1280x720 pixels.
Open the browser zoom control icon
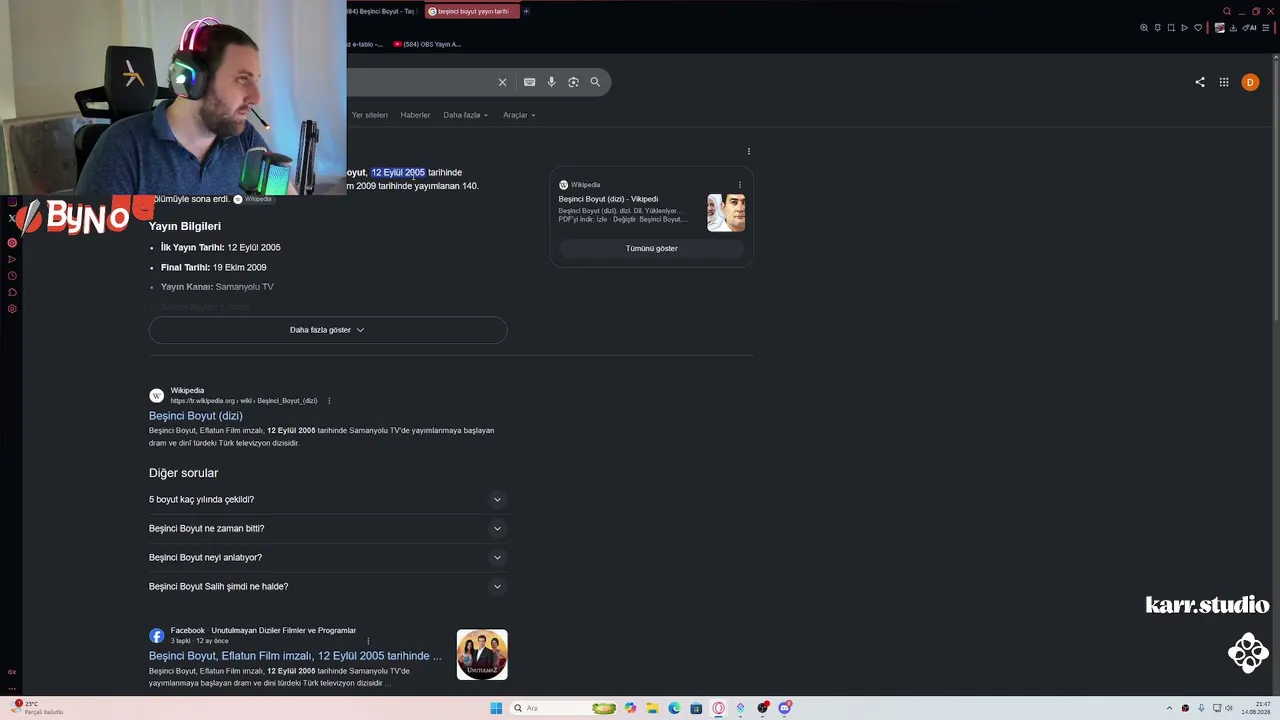1144,28
